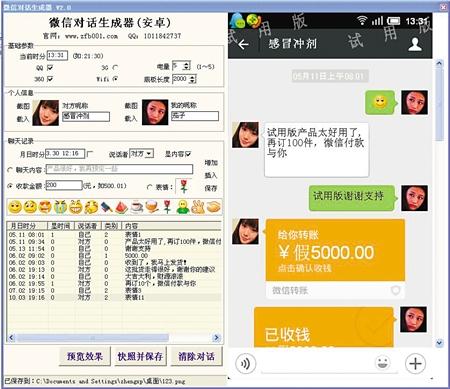Click the 电量 spinner arrows
This screenshot has width=450, height=389.
pyautogui.click(x=187, y=66)
